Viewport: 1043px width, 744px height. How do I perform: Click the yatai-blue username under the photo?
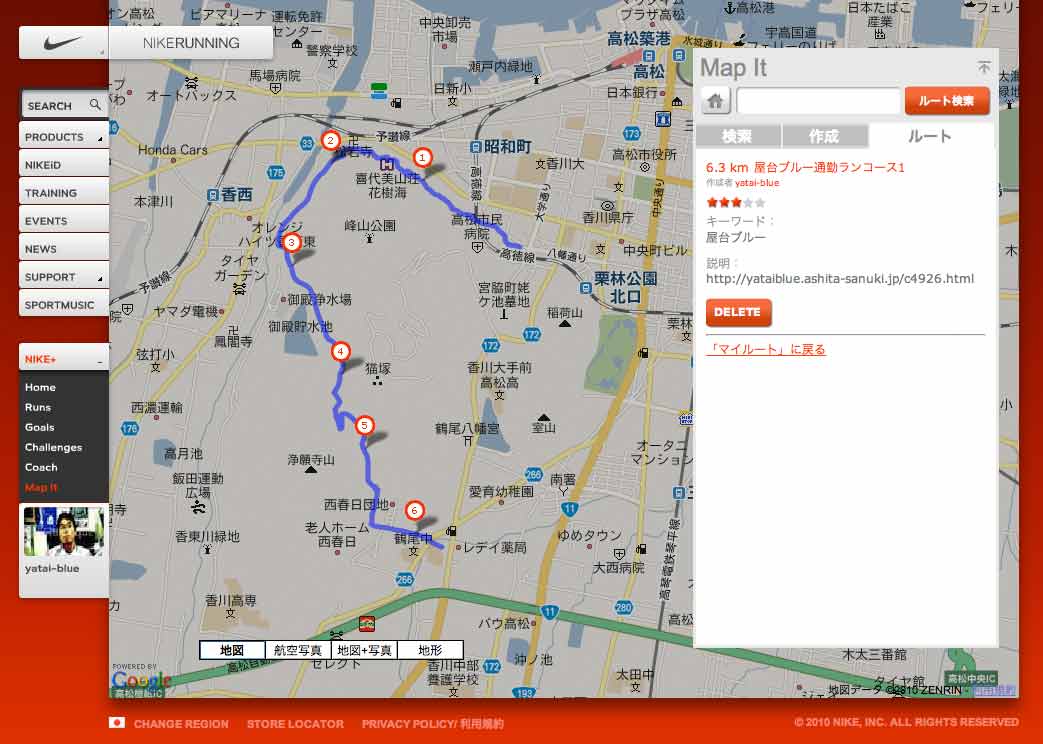point(52,568)
